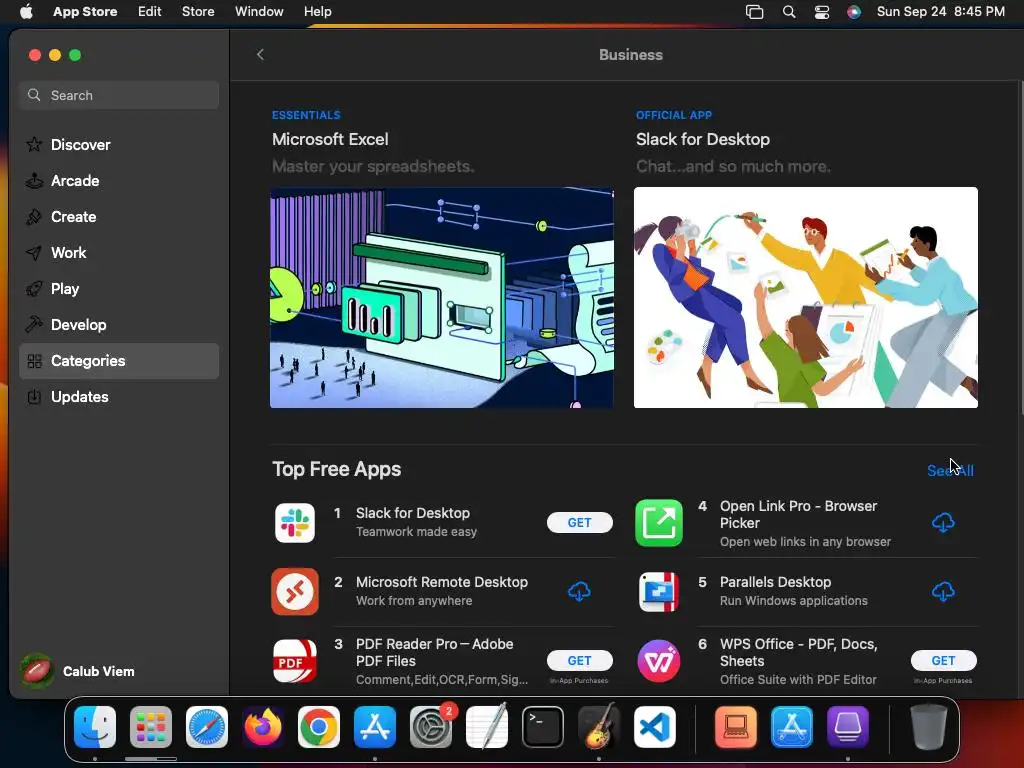
Task: Redownload Parallels Desktop via cloud icon
Action: click(943, 592)
